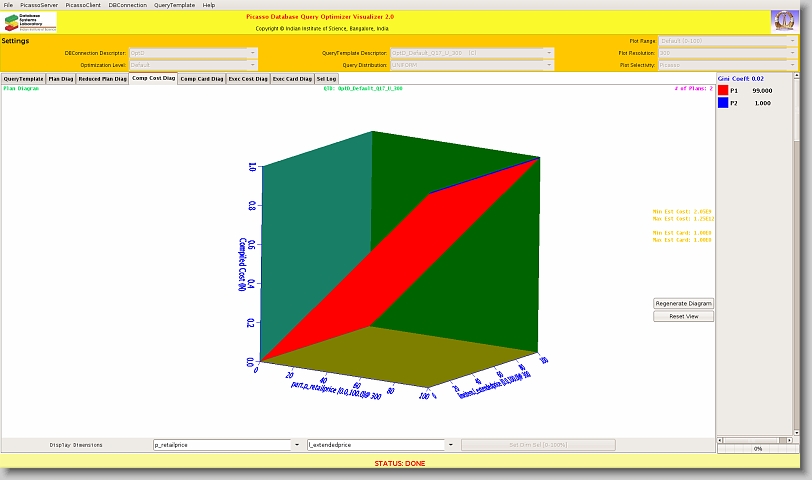Open the Plot Resolution dropdown
The width and height of the screenshot is (812, 480).
pyautogui.click(x=792, y=52)
